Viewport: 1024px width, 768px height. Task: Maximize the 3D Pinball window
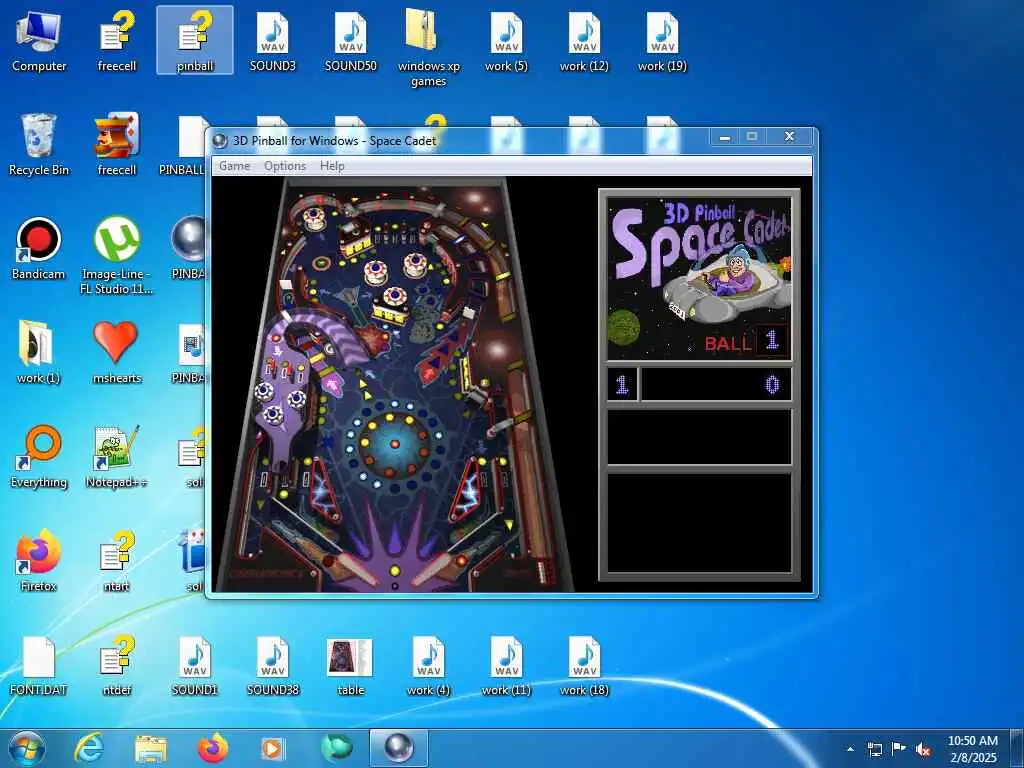coord(752,137)
